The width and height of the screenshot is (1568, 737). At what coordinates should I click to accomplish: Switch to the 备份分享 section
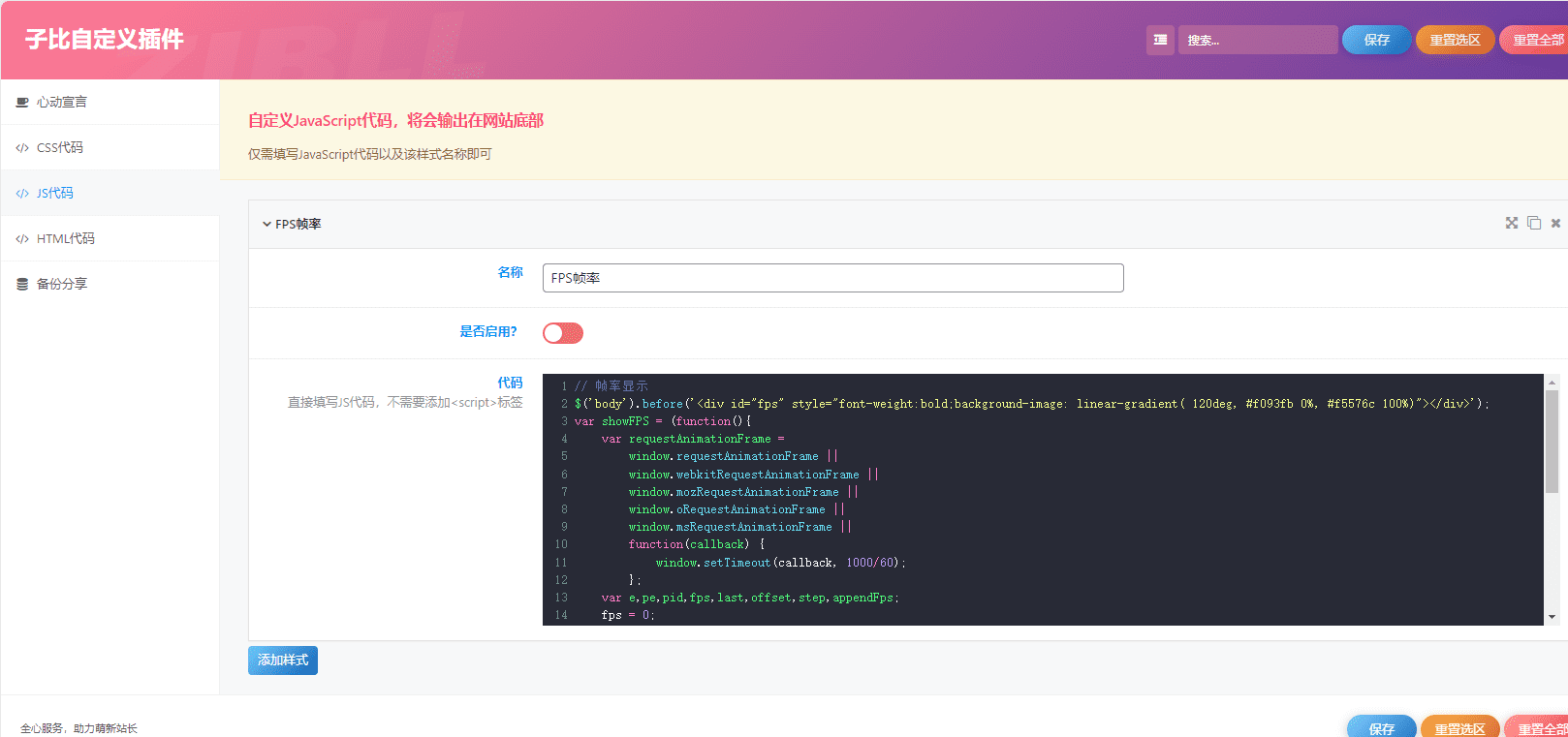pos(61,284)
